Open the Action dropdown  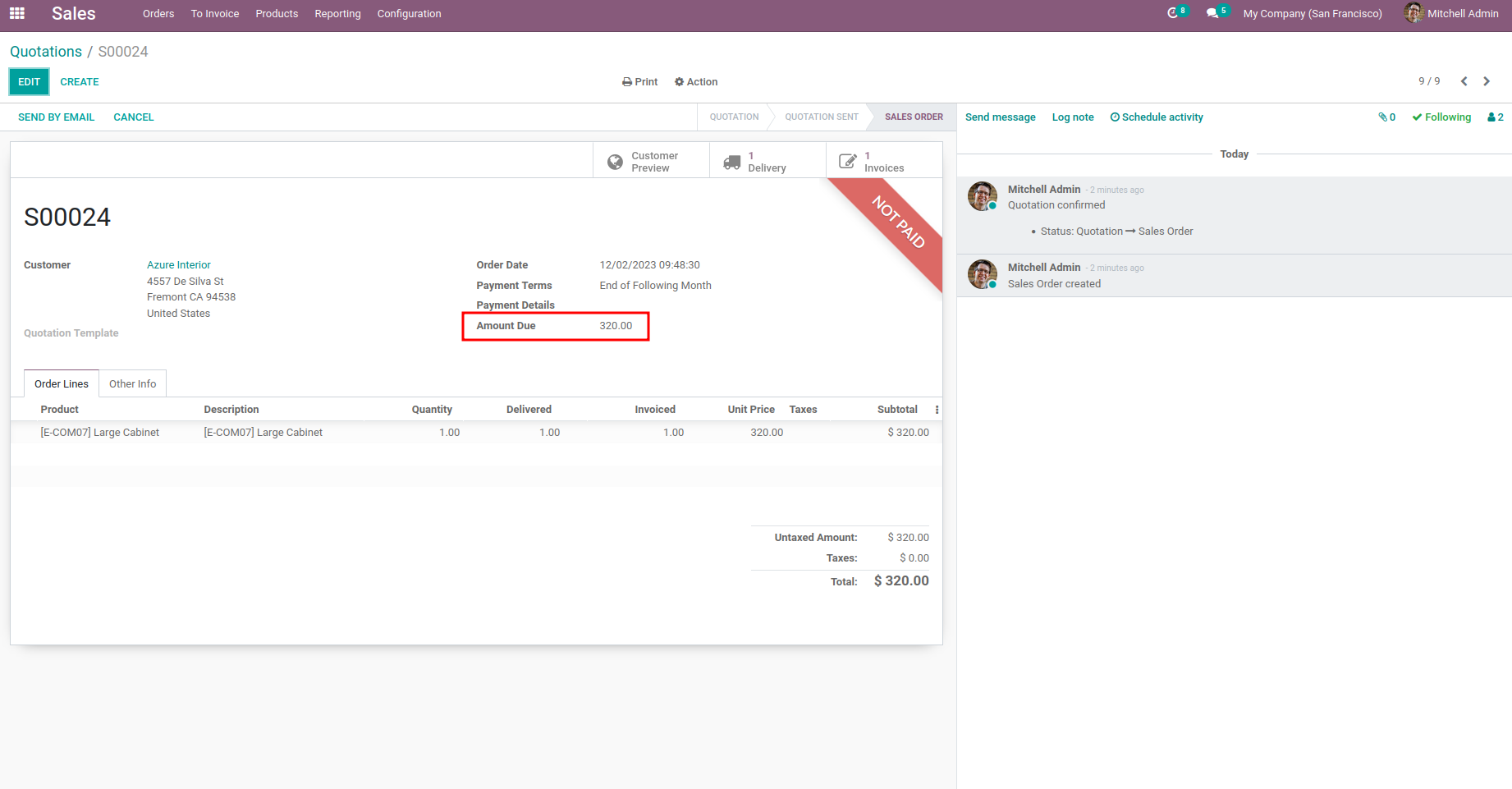[696, 82]
